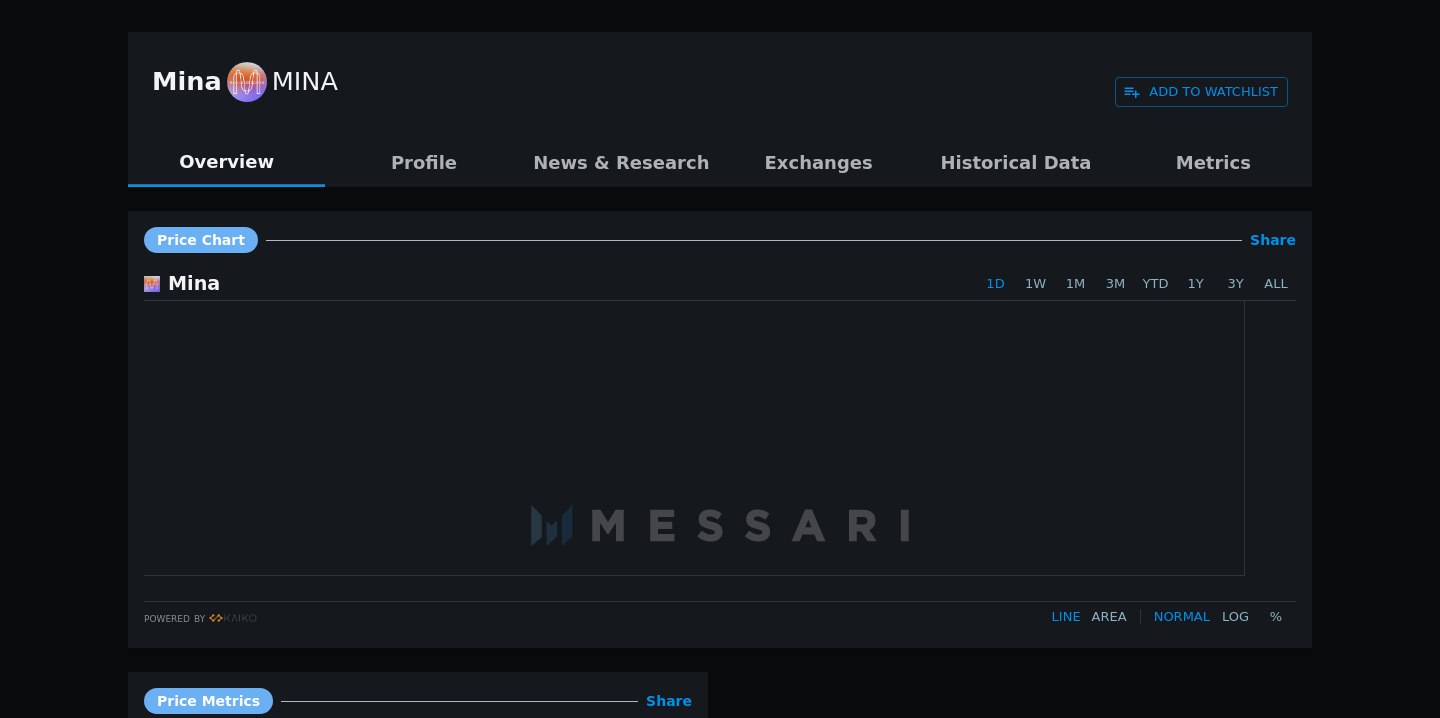
Task: Select the YTD time range
Action: pyautogui.click(x=1155, y=284)
